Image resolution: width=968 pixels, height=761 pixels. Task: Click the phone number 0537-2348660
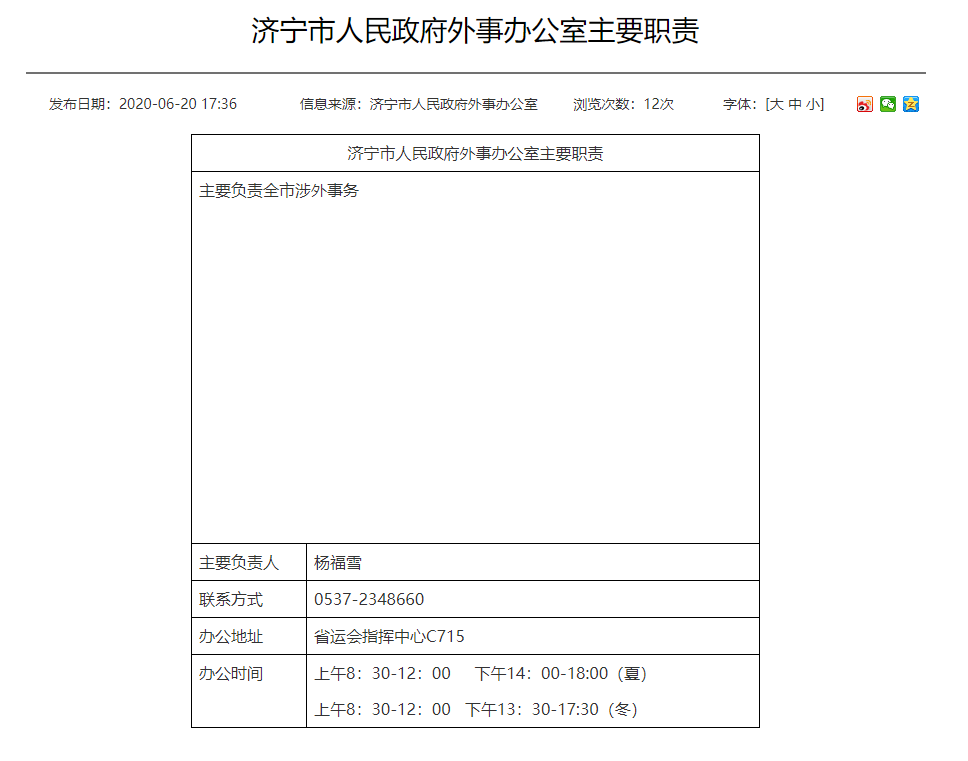coord(369,600)
